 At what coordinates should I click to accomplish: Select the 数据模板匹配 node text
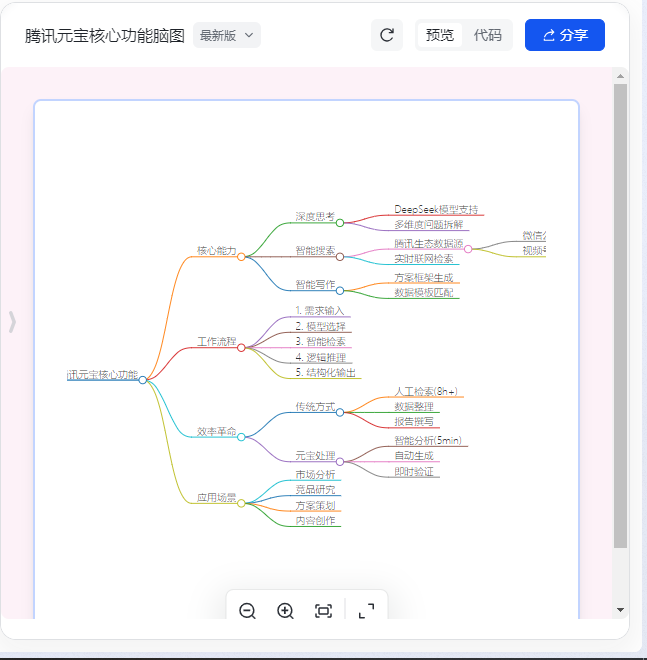[x=423, y=293]
